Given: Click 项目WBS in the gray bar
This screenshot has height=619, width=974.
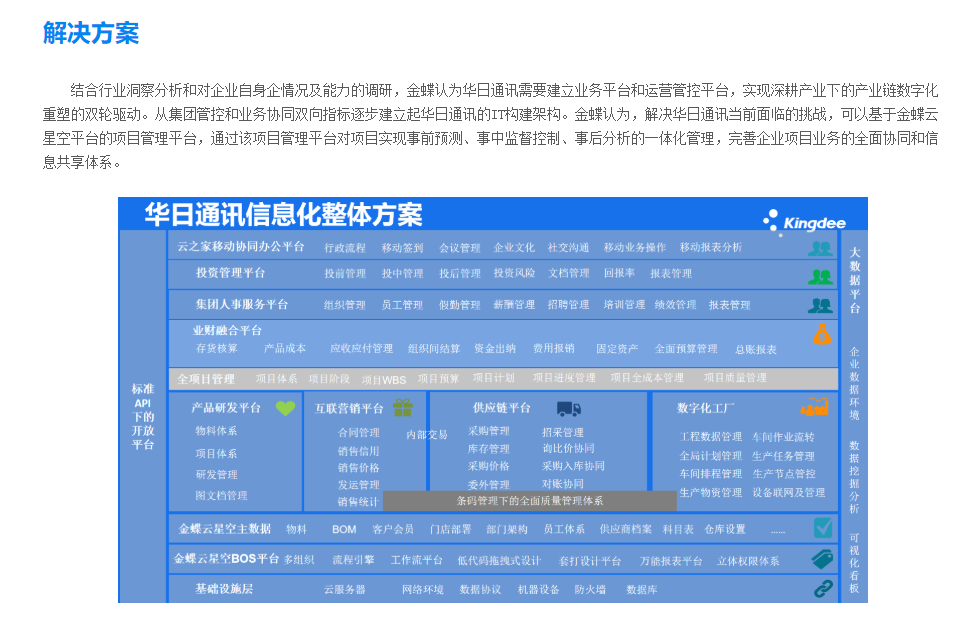Looking at the screenshot, I should tap(384, 379).
